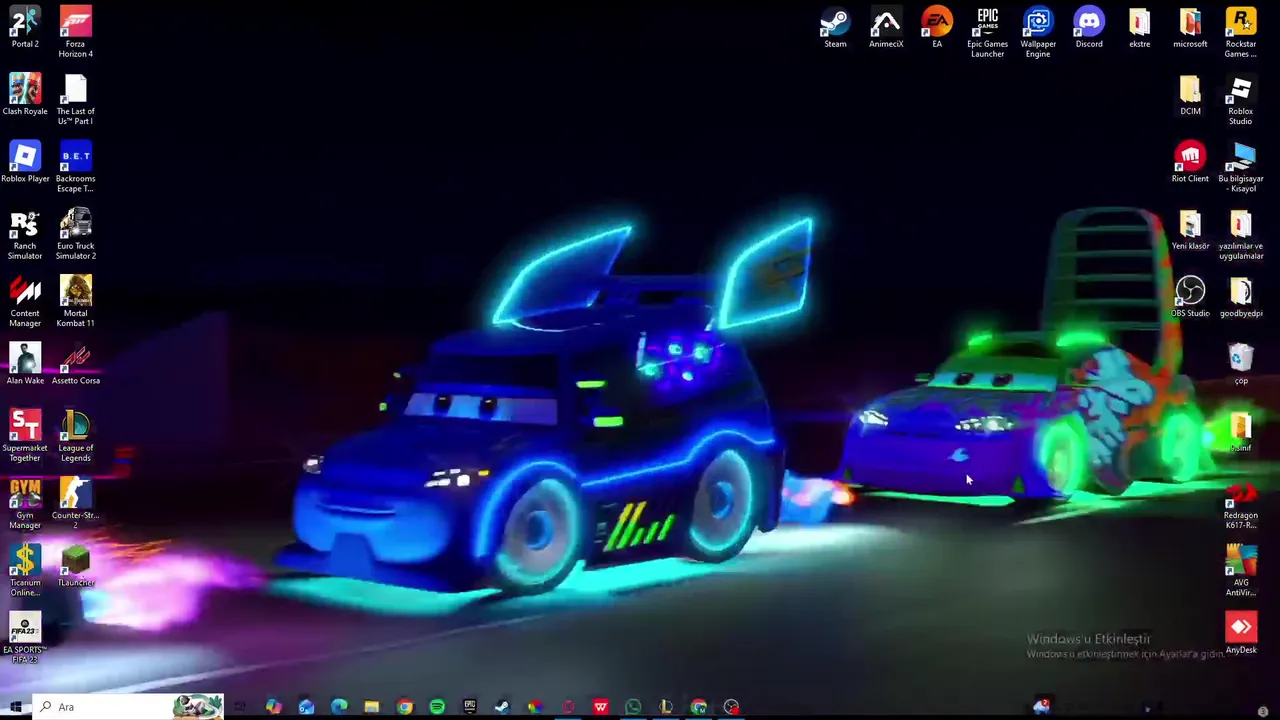Open the Portal 2 desktop shortcut
Viewport: 1280px width, 720px height.
point(25,27)
